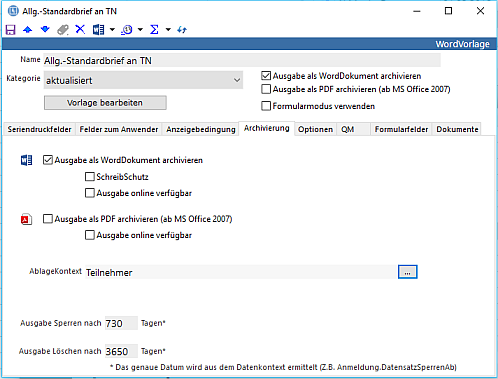Switch to 'Felder zum Anwender' tab
Image resolution: width=498 pixels, height=379 pixels.
point(119,129)
